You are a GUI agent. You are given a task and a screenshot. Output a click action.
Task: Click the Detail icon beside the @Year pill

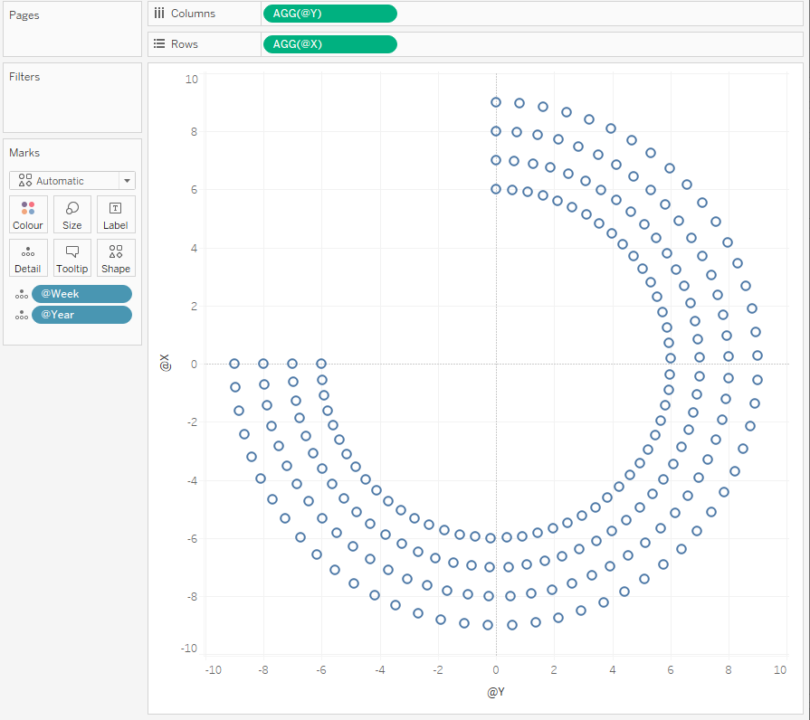(x=20, y=314)
